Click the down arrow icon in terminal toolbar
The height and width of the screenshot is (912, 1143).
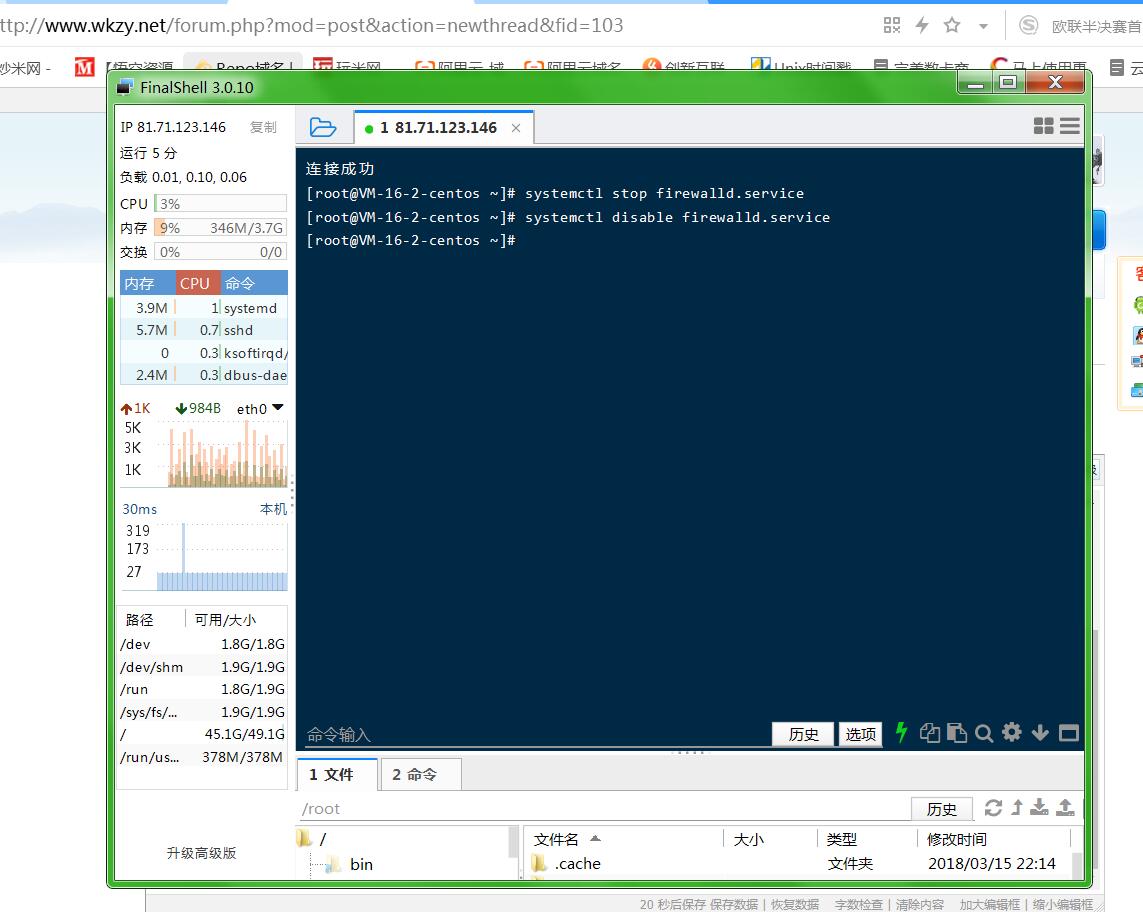[x=1040, y=733]
